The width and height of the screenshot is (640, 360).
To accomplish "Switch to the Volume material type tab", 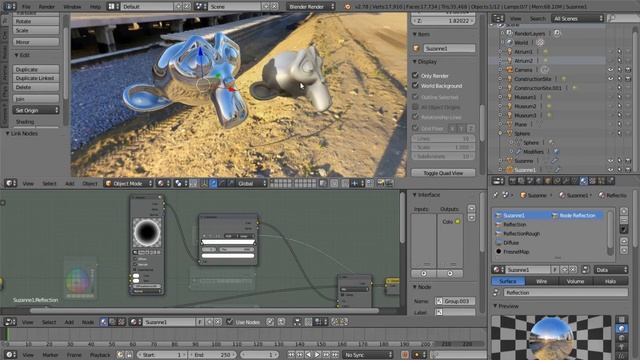I will pyautogui.click(x=576, y=281).
